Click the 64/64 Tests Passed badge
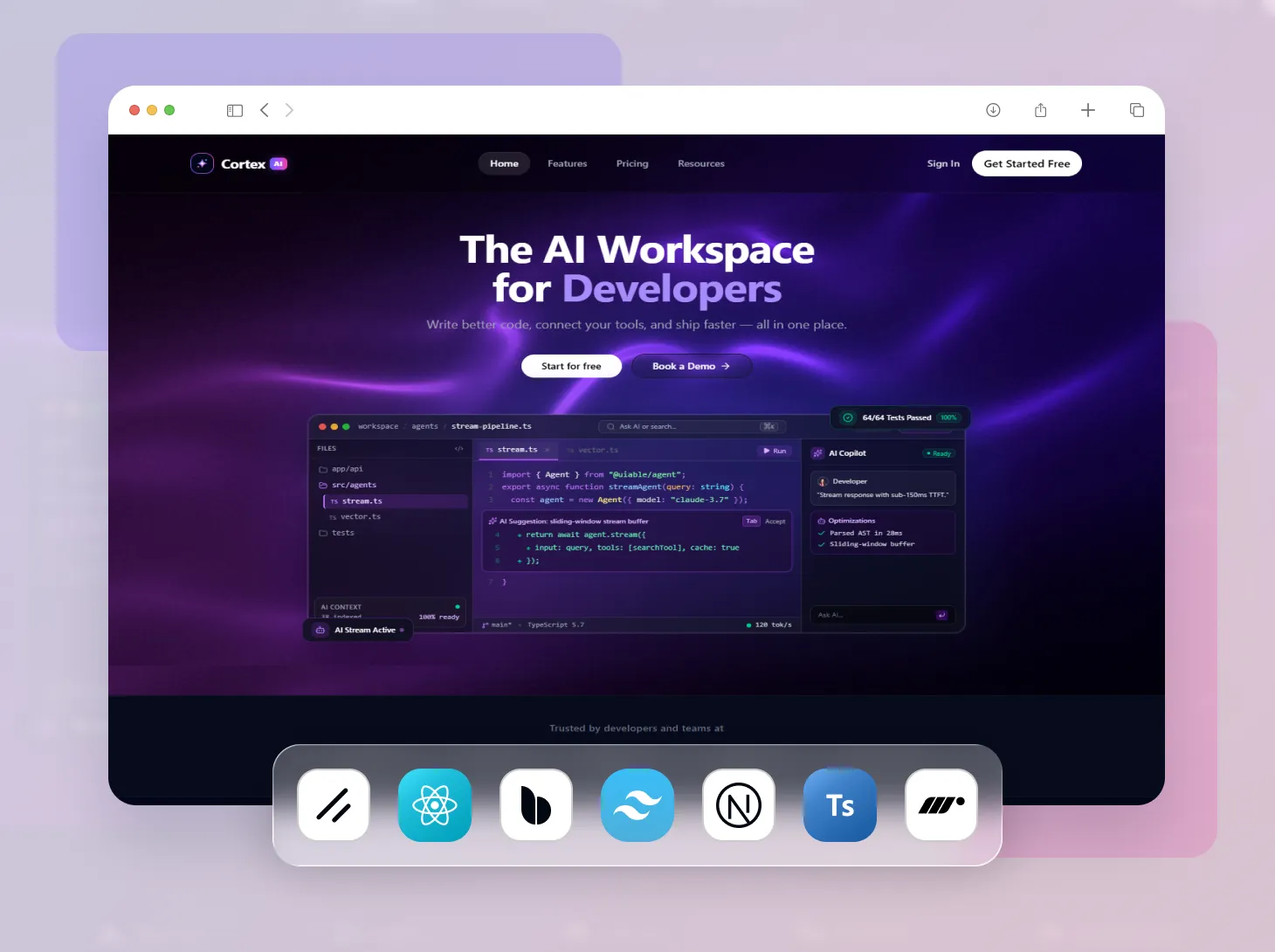This screenshot has width=1275, height=952. [x=900, y=417]
